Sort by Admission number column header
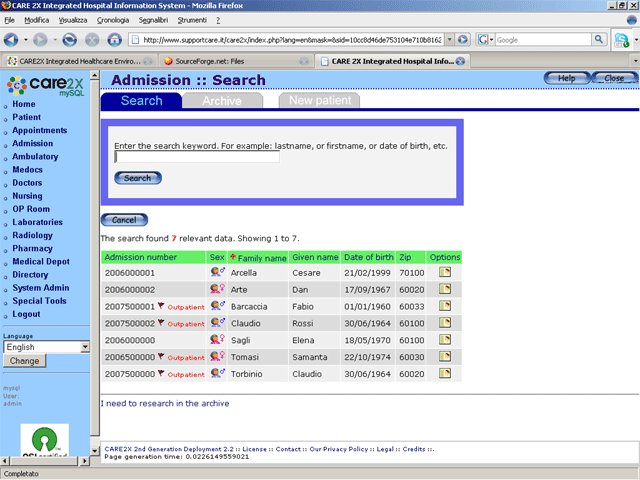This screenshot has height=480, width=640. tap(140, 257)
